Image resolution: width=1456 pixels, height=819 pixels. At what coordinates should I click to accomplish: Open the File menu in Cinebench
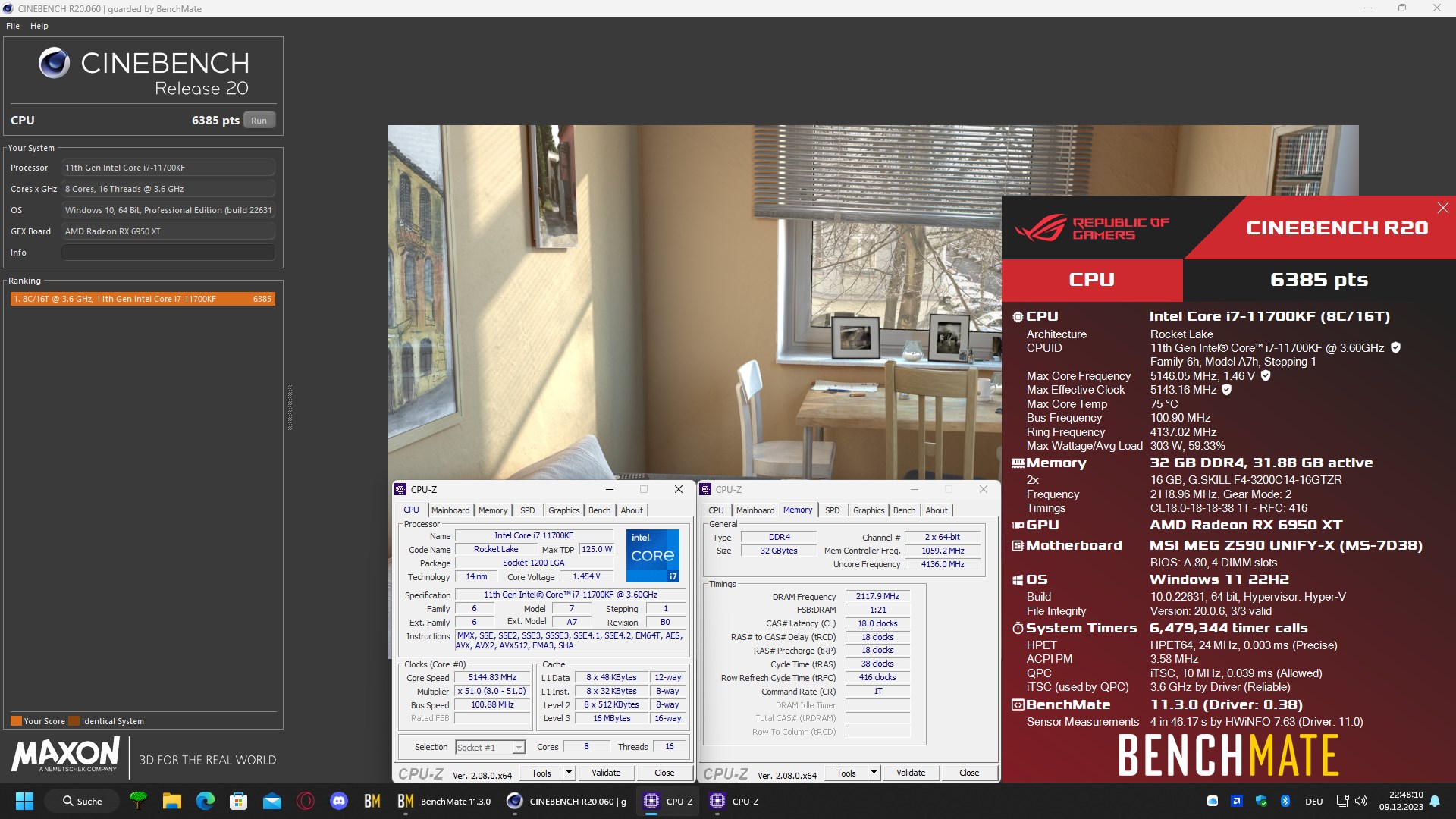13,26
